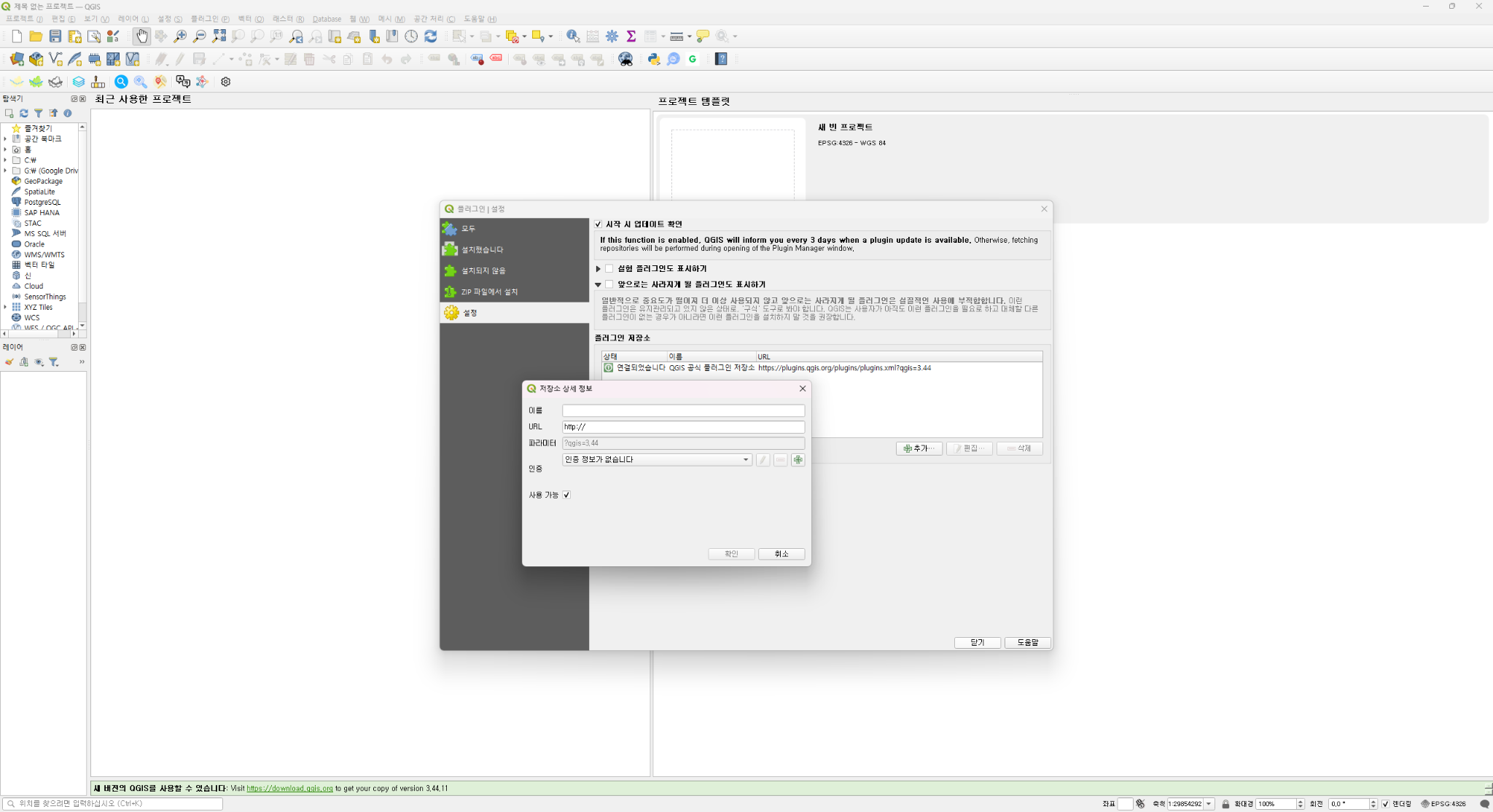Click the messages speech bubble in status bar
The height and width of the screenshot is (812, 1493).
point(1484,804)
